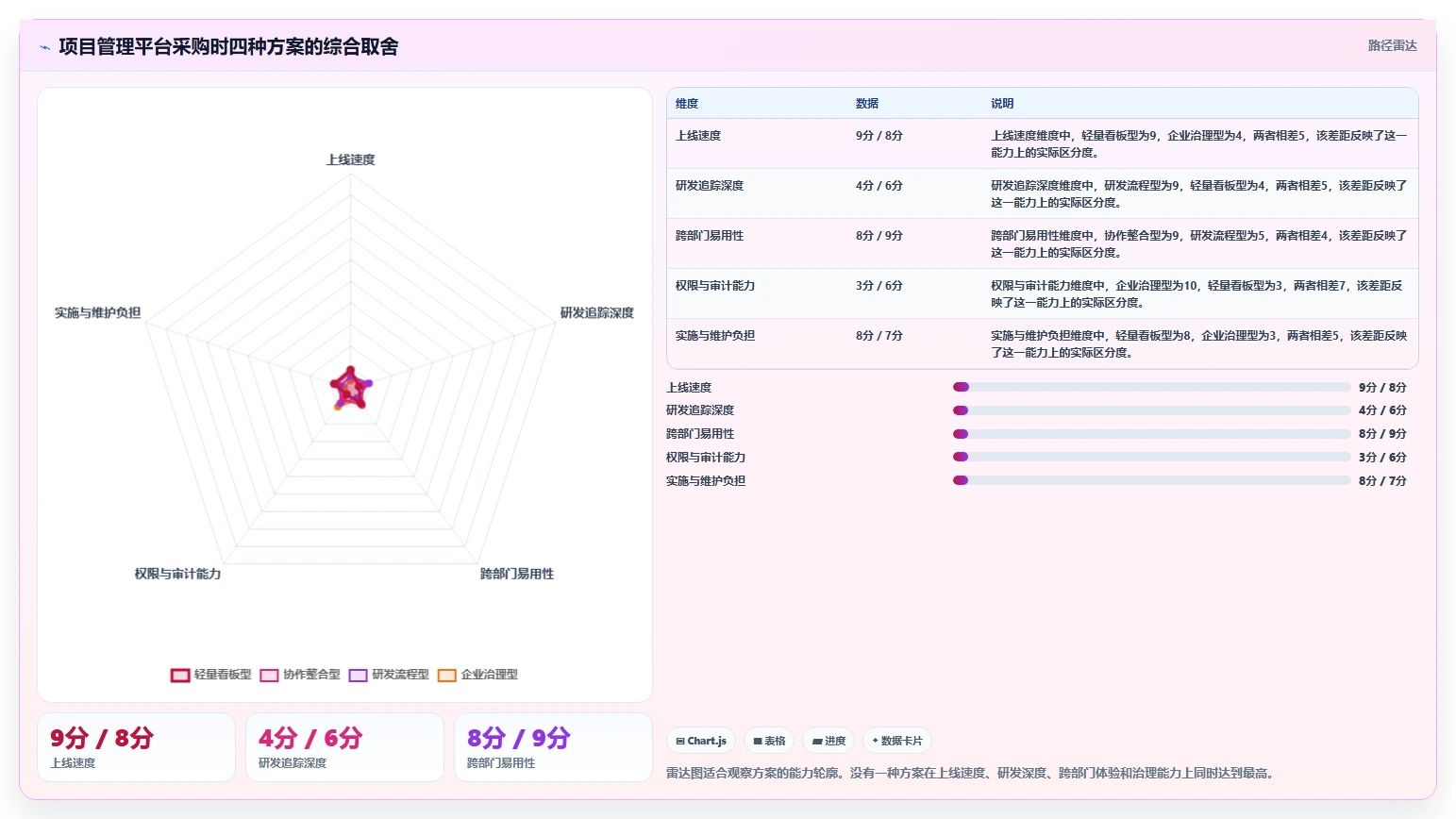Click the radar data polygon at center
This screenshot has width=1456, height=819.
coord(350,388)
